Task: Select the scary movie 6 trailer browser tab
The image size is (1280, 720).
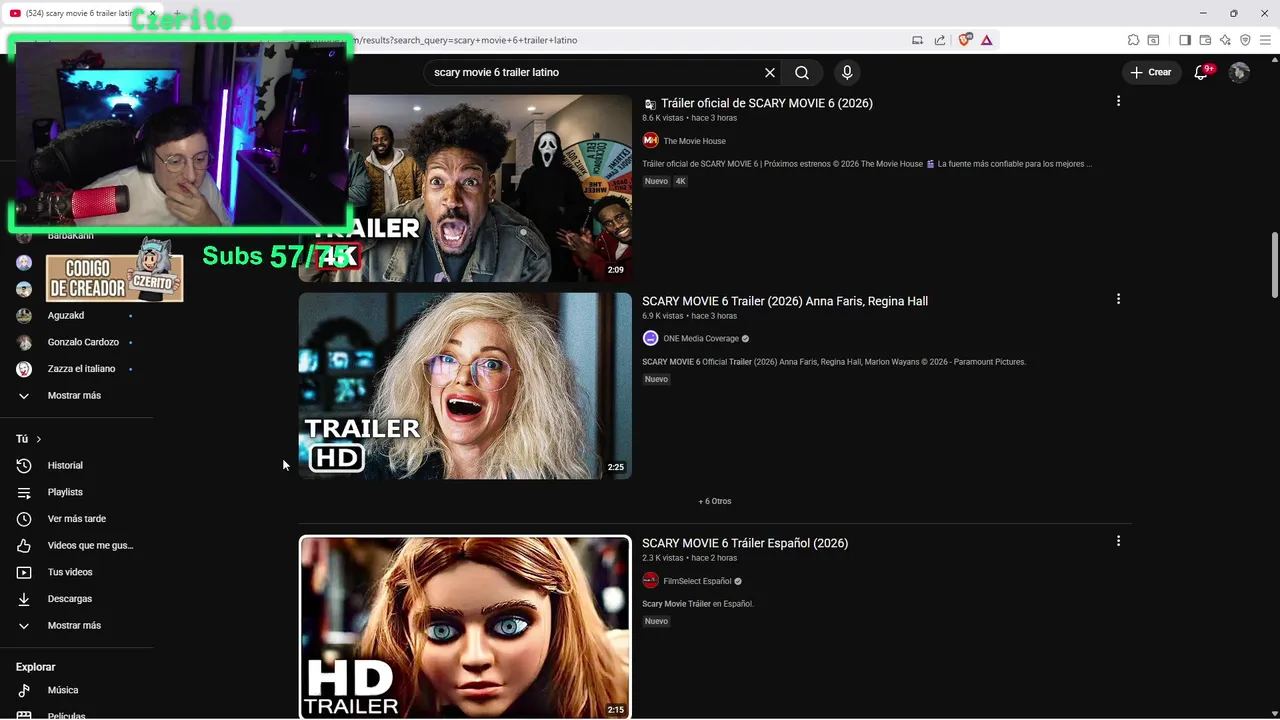Action: [x=80, y=13]
